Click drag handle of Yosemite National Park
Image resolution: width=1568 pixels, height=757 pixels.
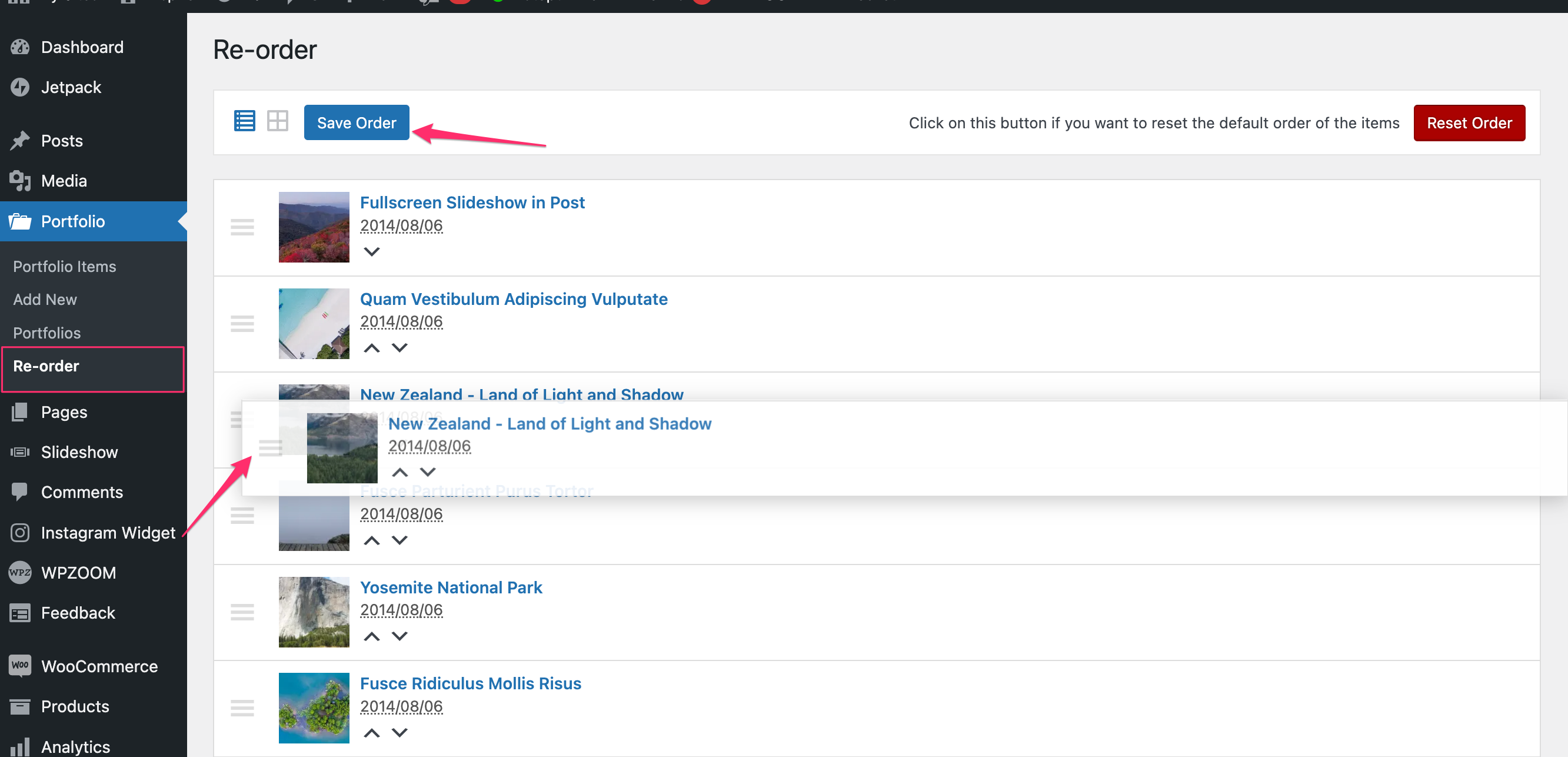click(x=242, y=612)
